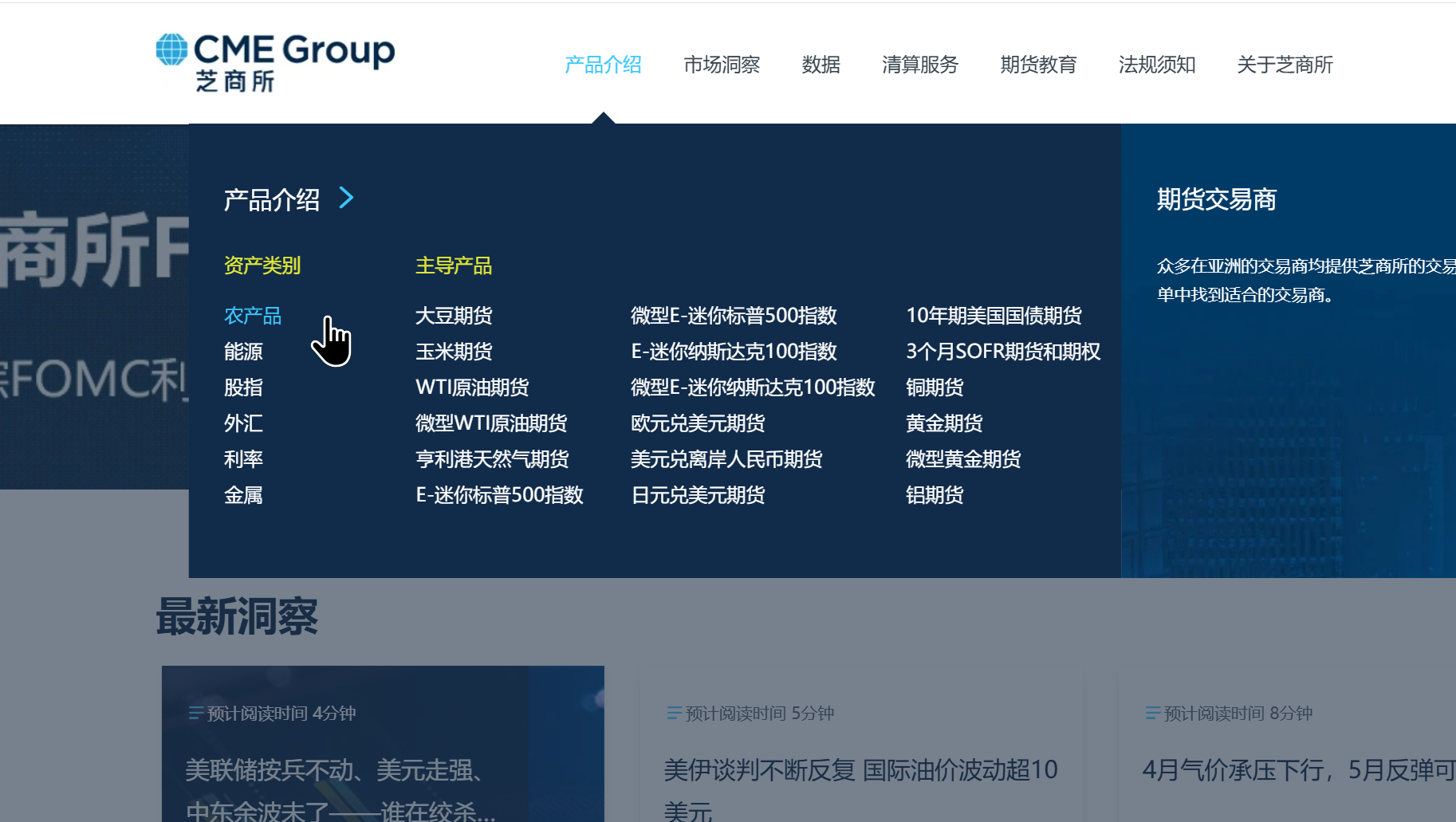Image resolution: width=1456 pixels, height=822 pixels.
Task: Open the 数据 navigation menu
Action: tap(821, 65)
